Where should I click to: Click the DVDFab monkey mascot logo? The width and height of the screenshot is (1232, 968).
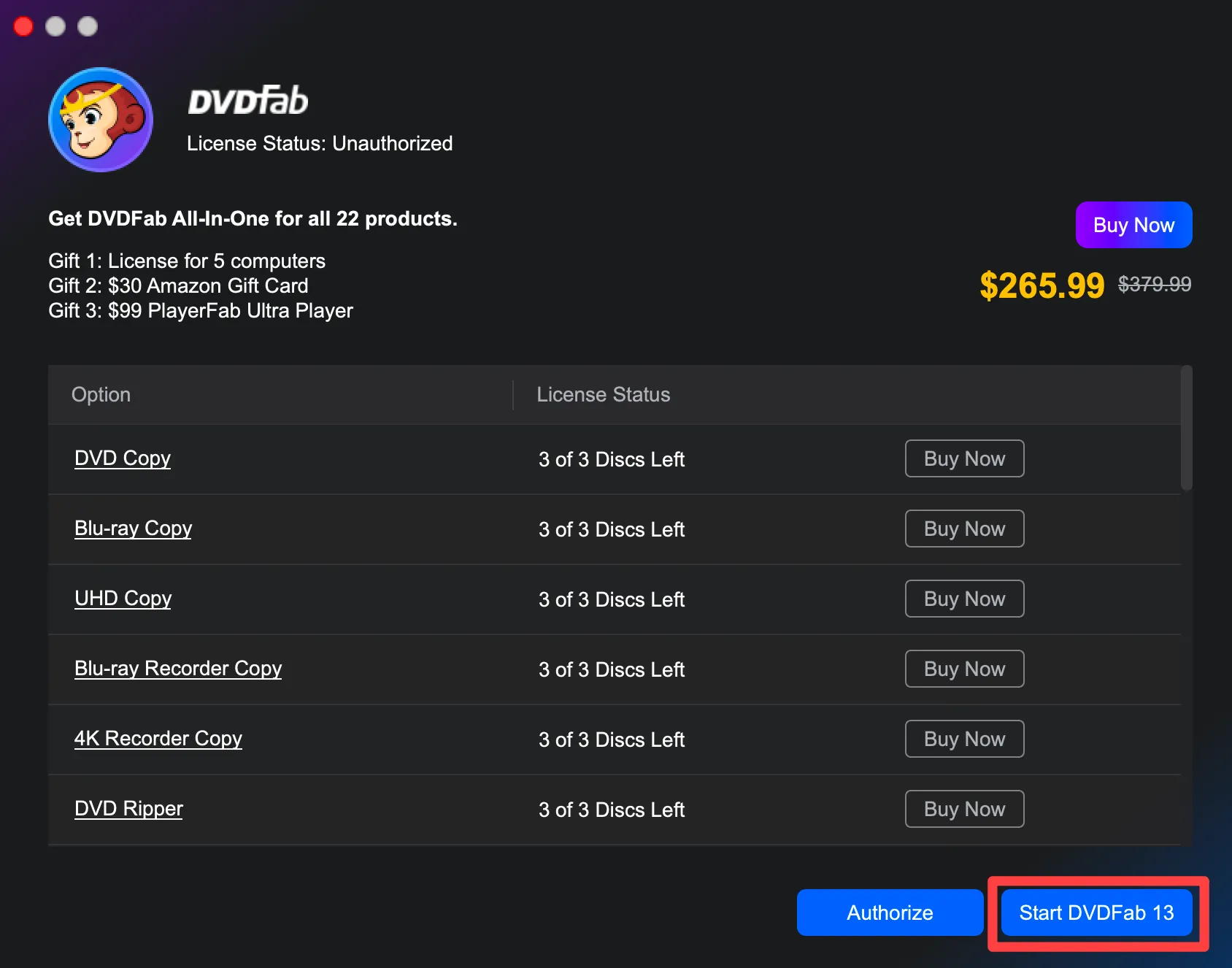click(x=101, y=120)
